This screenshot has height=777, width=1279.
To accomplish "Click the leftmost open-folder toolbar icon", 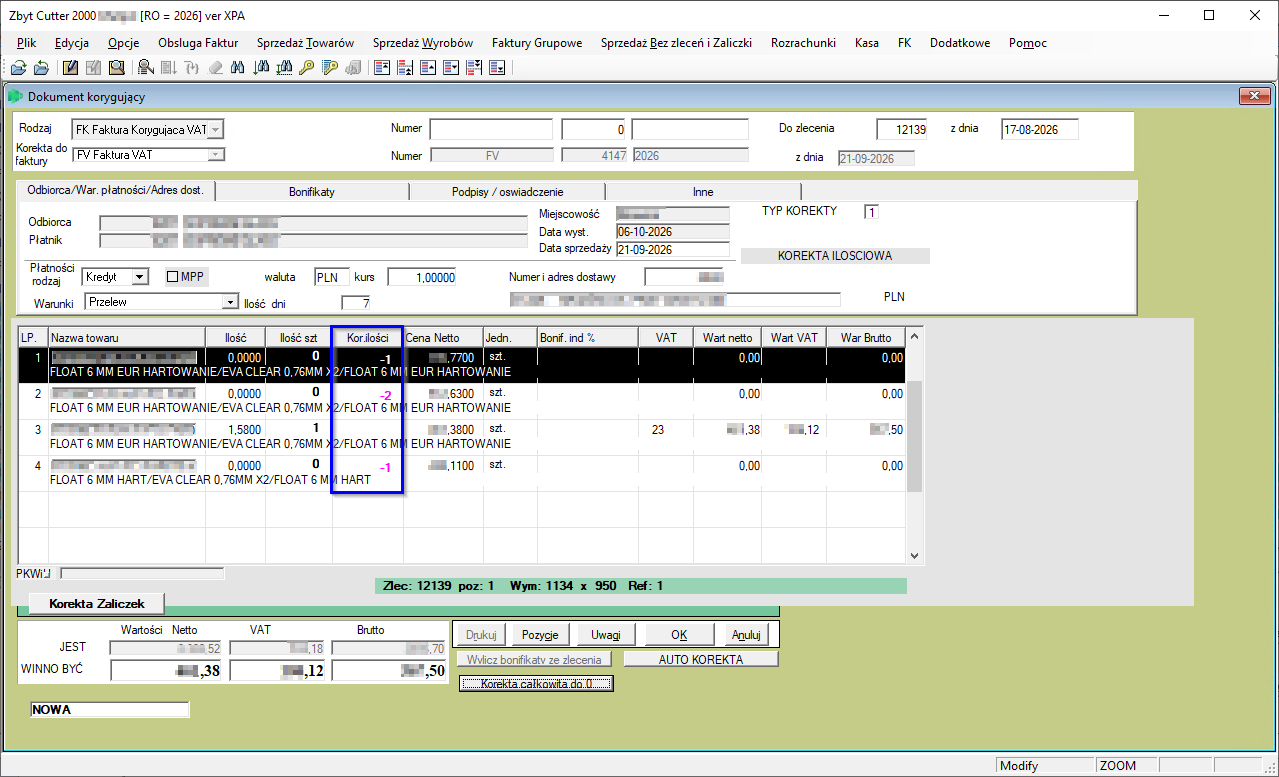I will tap(18, 68).
